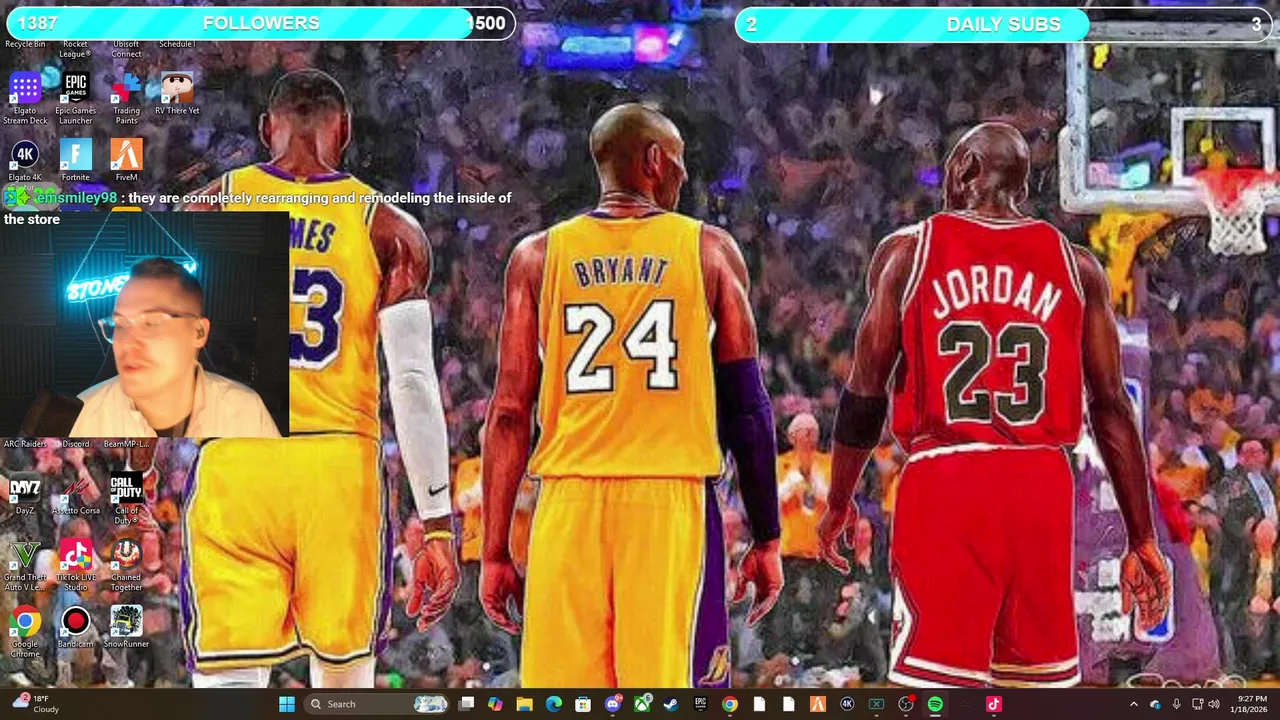Screen dimensions: 1280x720
Task: Select the TikTok LIVE Studio desktop shortcut
Action: point(76,566)
